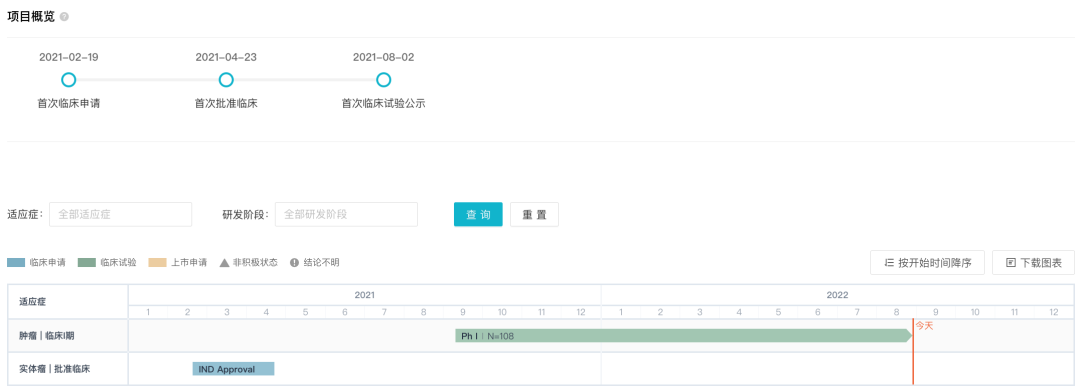Viewport: 1080px width, 391px height.
Task: Click the download icon in 下载图表
Action: [x=1011, y=263]
